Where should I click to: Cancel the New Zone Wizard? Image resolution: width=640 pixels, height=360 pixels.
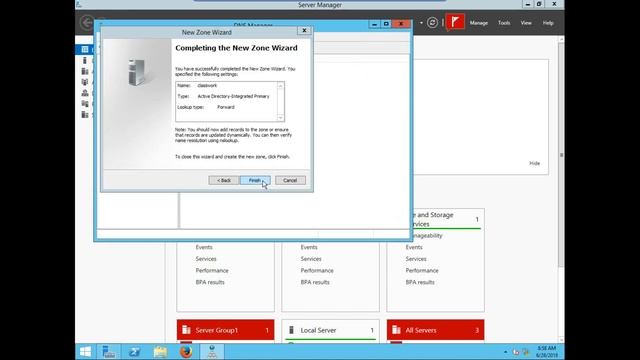[290, 180]
